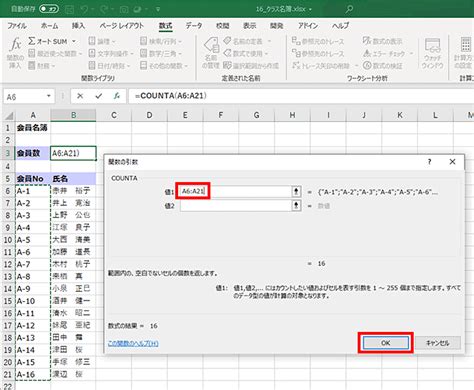Click the 参照先のトレース icon
Image resolution: width=474 pixels, height=390 pixels.
[296, 53]
